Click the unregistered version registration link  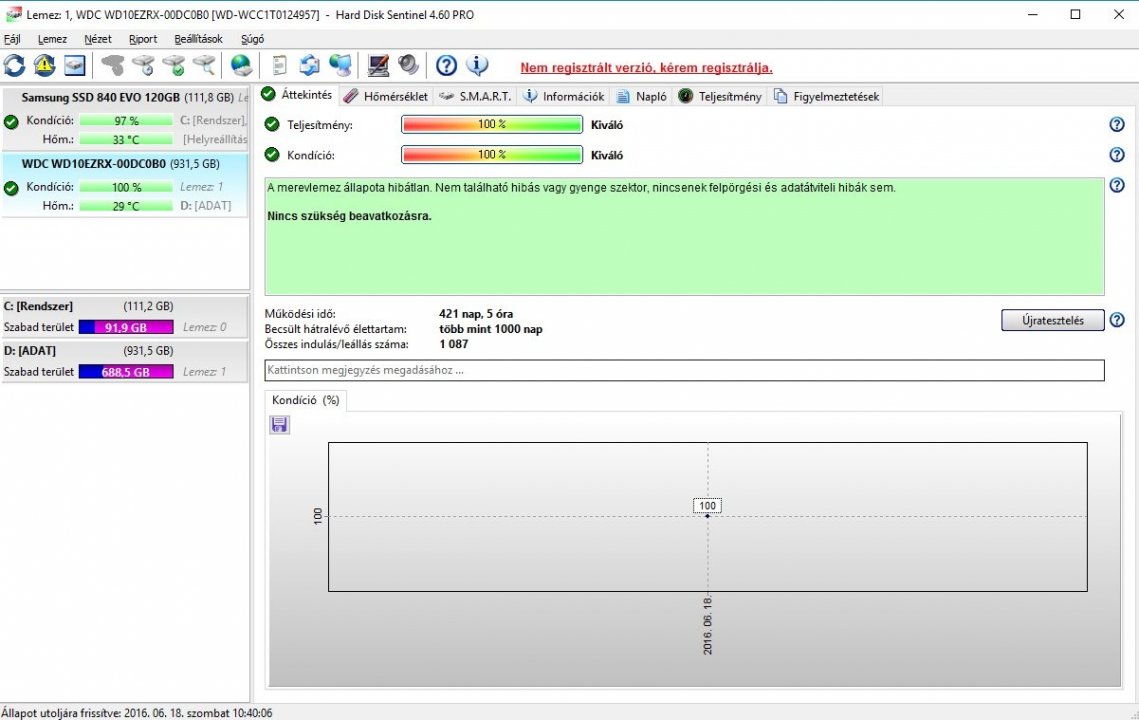pos(646,68)
